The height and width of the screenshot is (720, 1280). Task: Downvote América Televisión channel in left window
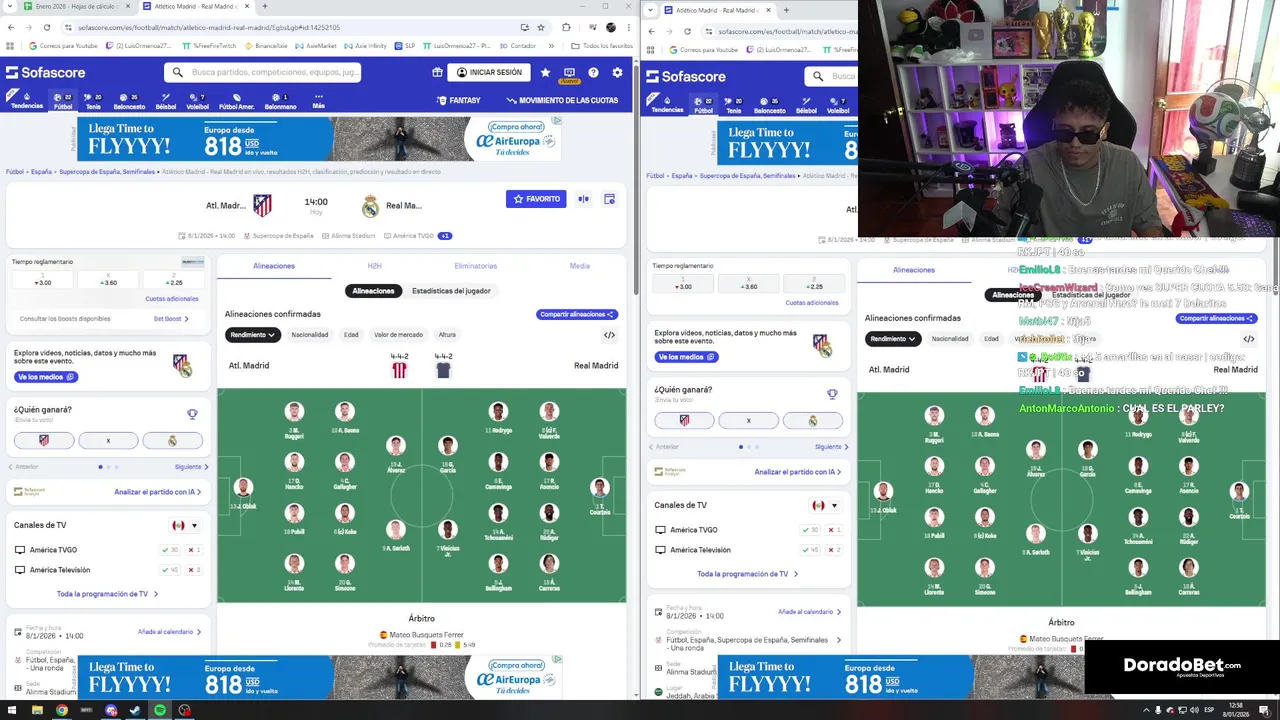pyautogui.click(x=194, y=570)
